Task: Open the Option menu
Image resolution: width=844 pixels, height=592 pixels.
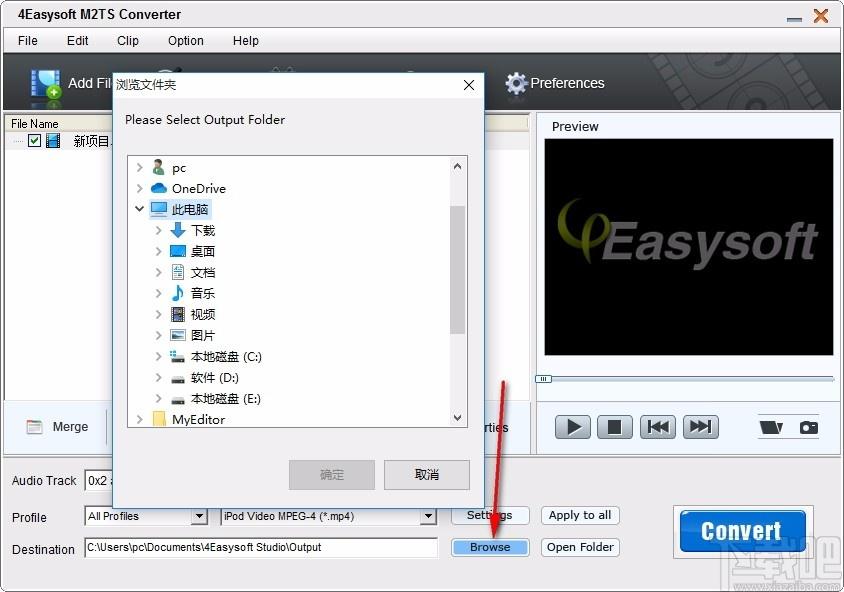Action: pos(185,41)
